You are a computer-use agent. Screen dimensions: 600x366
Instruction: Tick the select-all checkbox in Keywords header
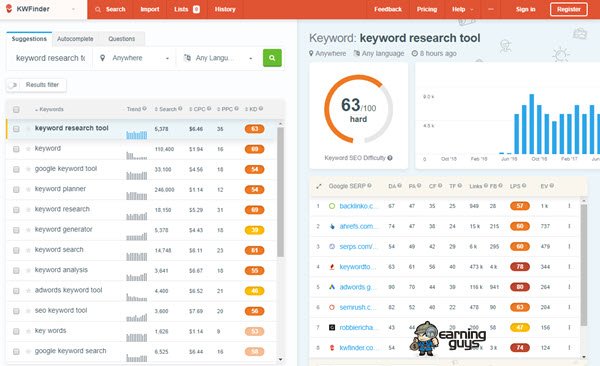tap(16, 109)
